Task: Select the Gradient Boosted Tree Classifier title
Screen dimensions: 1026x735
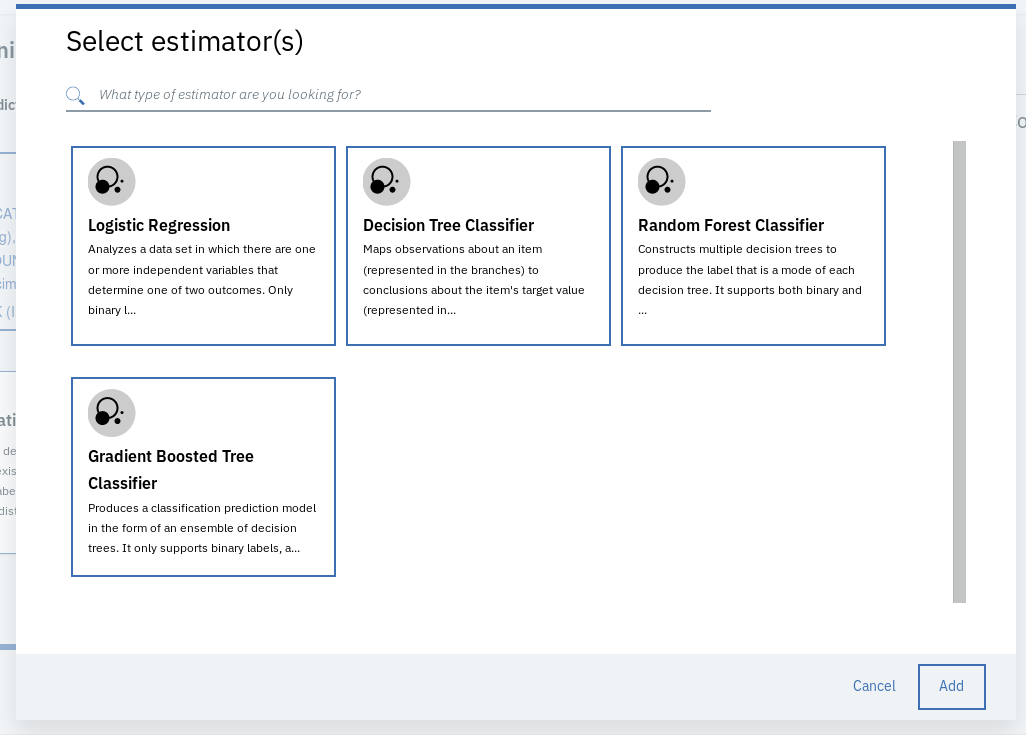Action: [x=171, y=469]
